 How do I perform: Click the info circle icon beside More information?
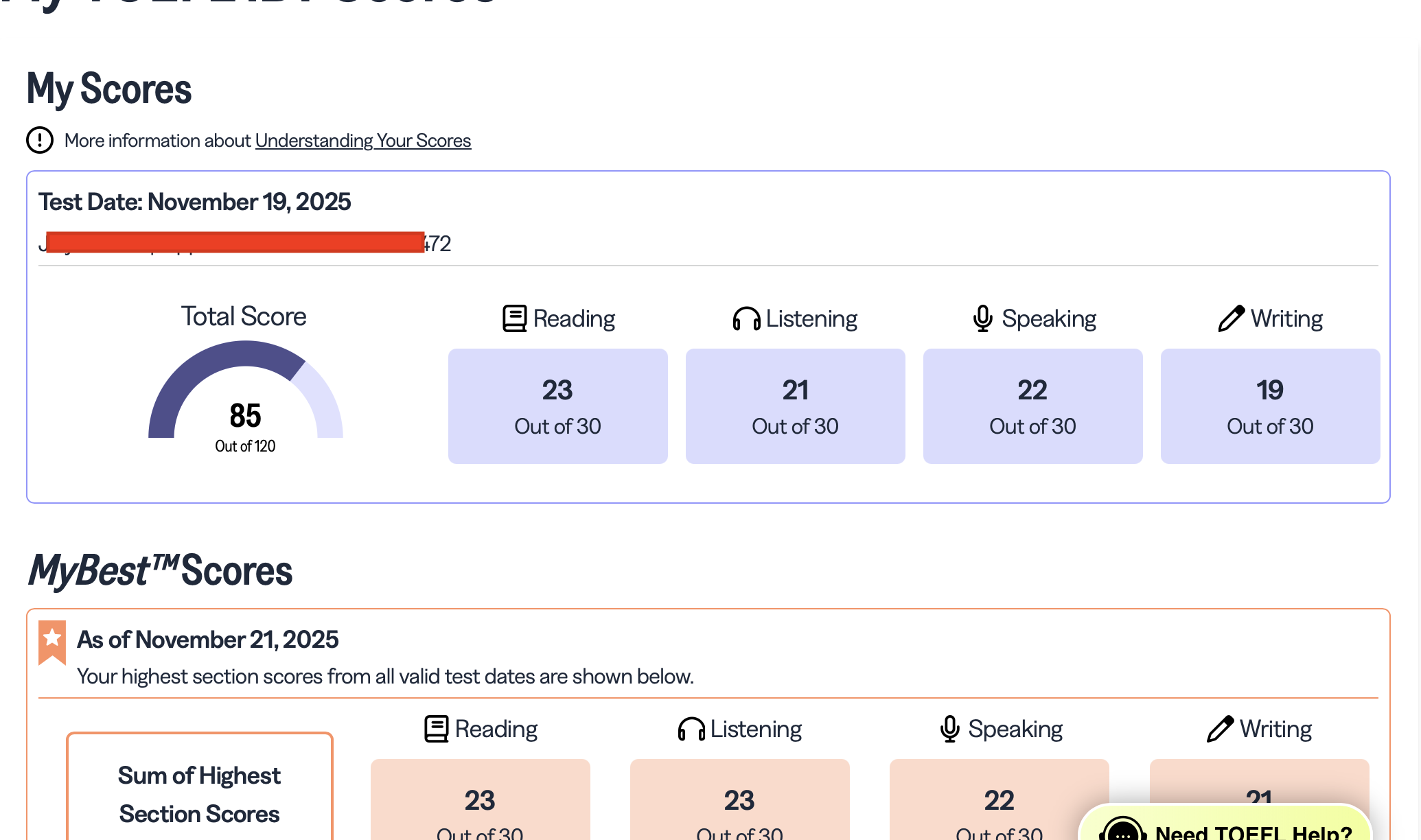(x=40, y=140)
